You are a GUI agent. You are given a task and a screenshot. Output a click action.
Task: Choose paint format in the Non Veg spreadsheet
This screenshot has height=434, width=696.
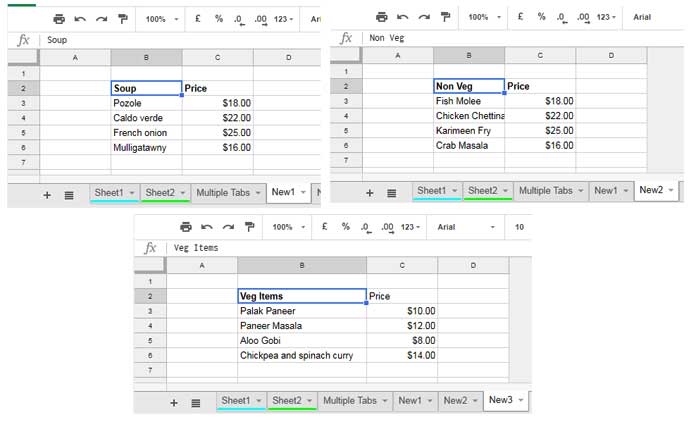[x=445, y=16]
